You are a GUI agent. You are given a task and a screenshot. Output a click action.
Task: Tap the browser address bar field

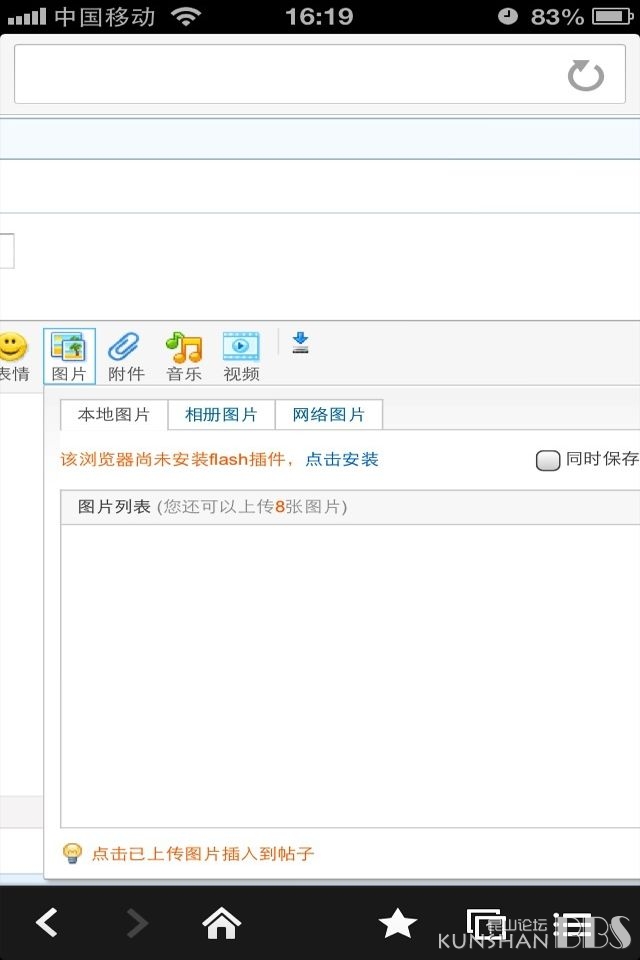click(x=320, y=74)
